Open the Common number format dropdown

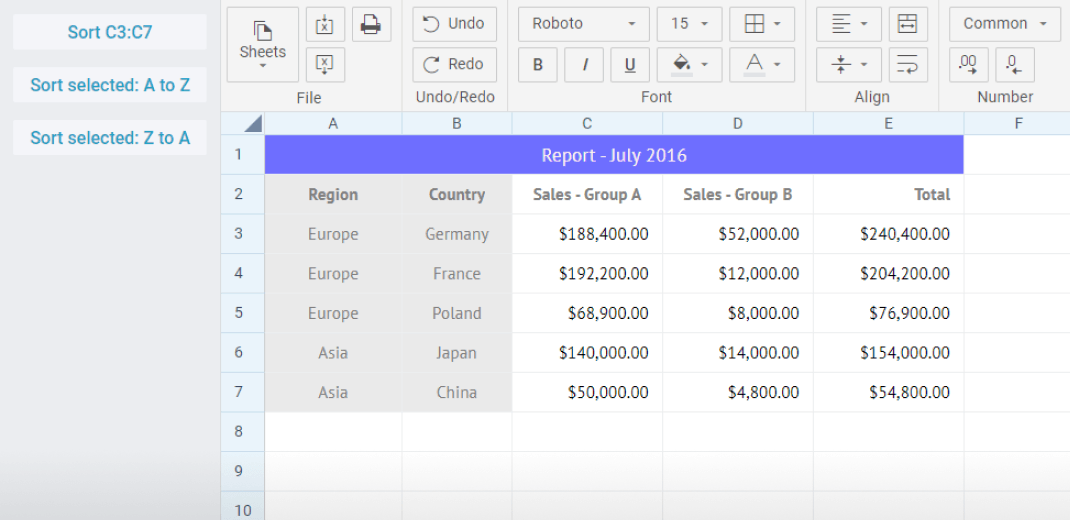(x=1004, y=25)
